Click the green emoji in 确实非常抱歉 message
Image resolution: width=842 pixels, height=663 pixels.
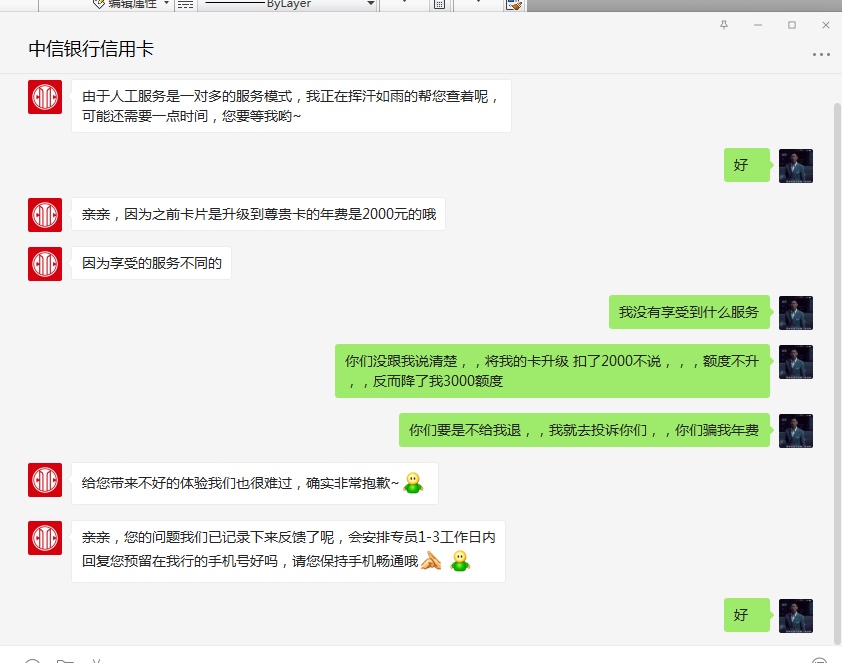coord(413,483)
